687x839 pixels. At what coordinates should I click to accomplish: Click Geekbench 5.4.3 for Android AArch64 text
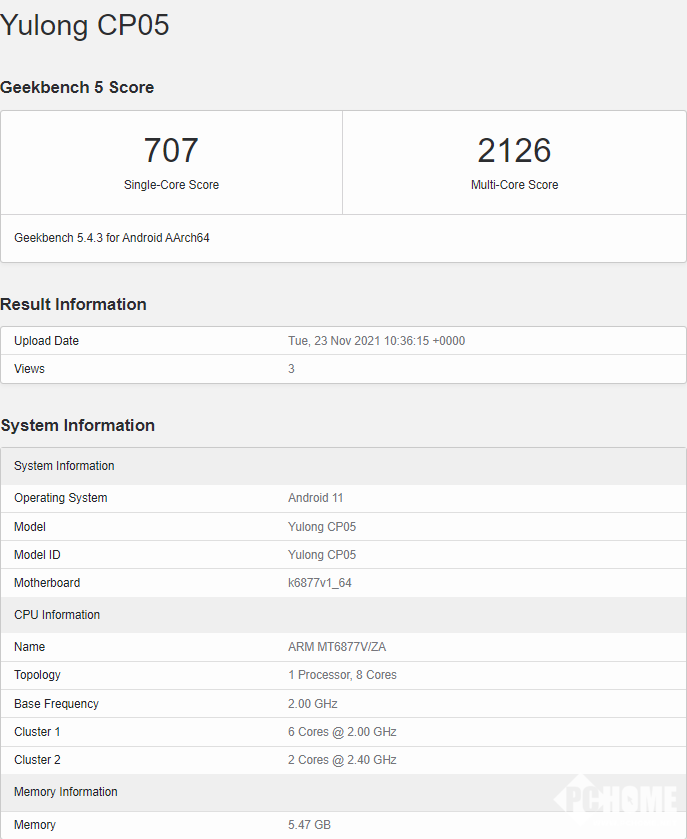112,238
